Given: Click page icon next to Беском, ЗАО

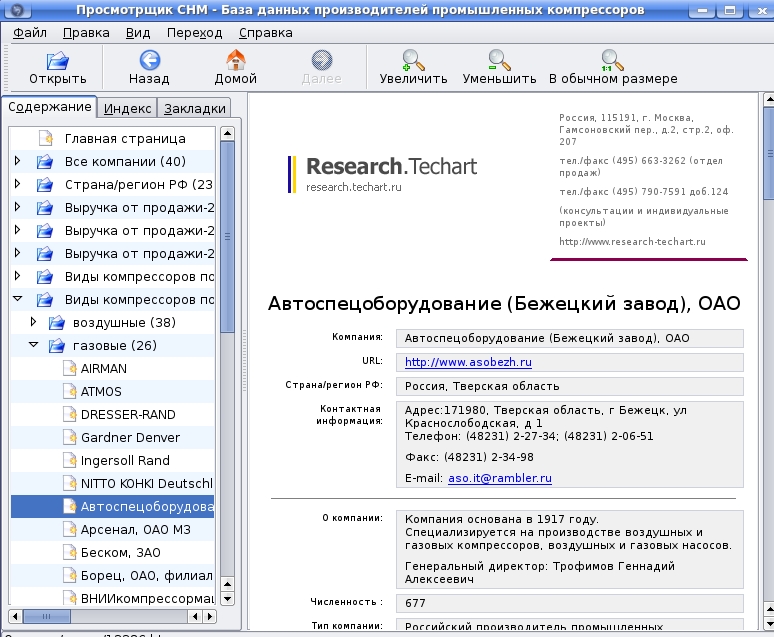Looking at the screenshot, I should point(70,553).
